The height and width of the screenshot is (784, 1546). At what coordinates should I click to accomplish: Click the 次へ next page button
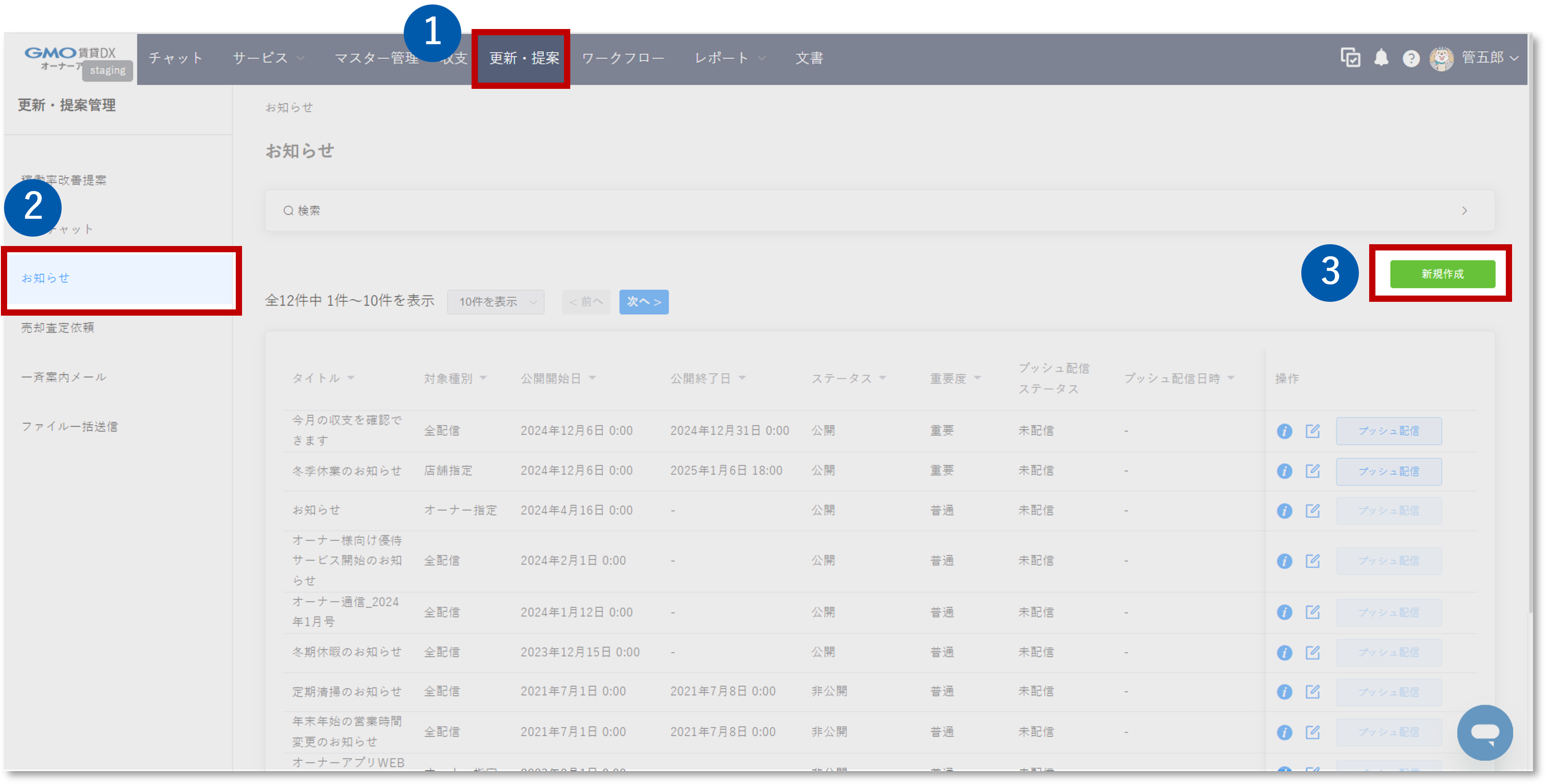click(643, 302)
